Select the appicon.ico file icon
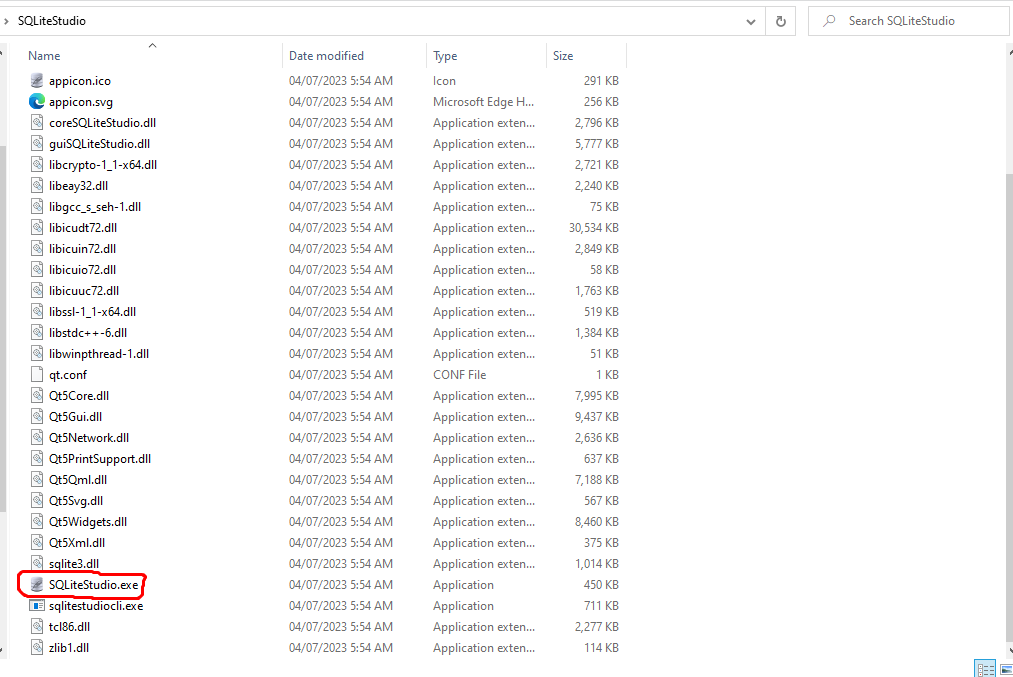Image resolution: width=1013 pixels, height=677 pixels. 38,81
